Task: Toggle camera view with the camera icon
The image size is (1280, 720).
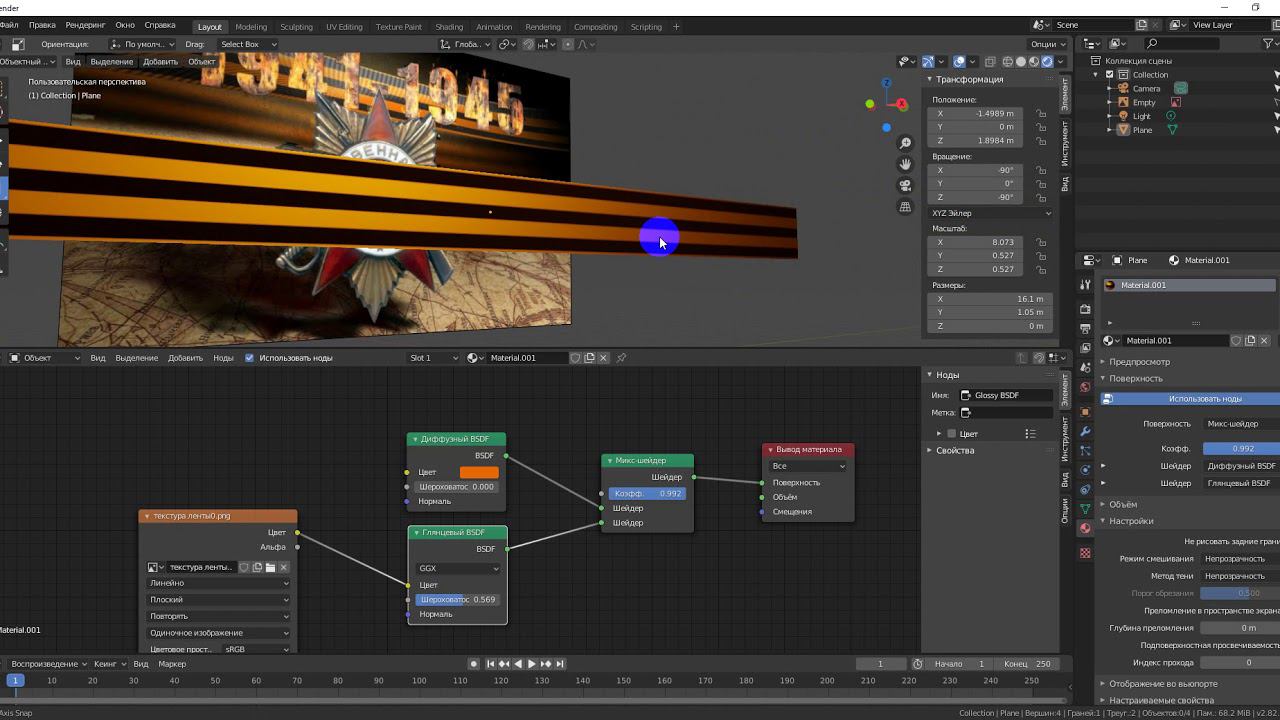Action: coord(905,185)
